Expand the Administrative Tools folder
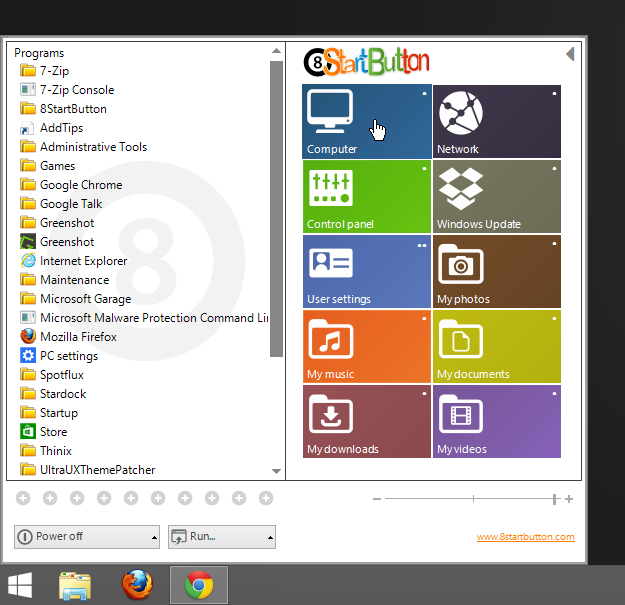The width and height of the screenshot is (625, 605). click(x=84, y=147)
